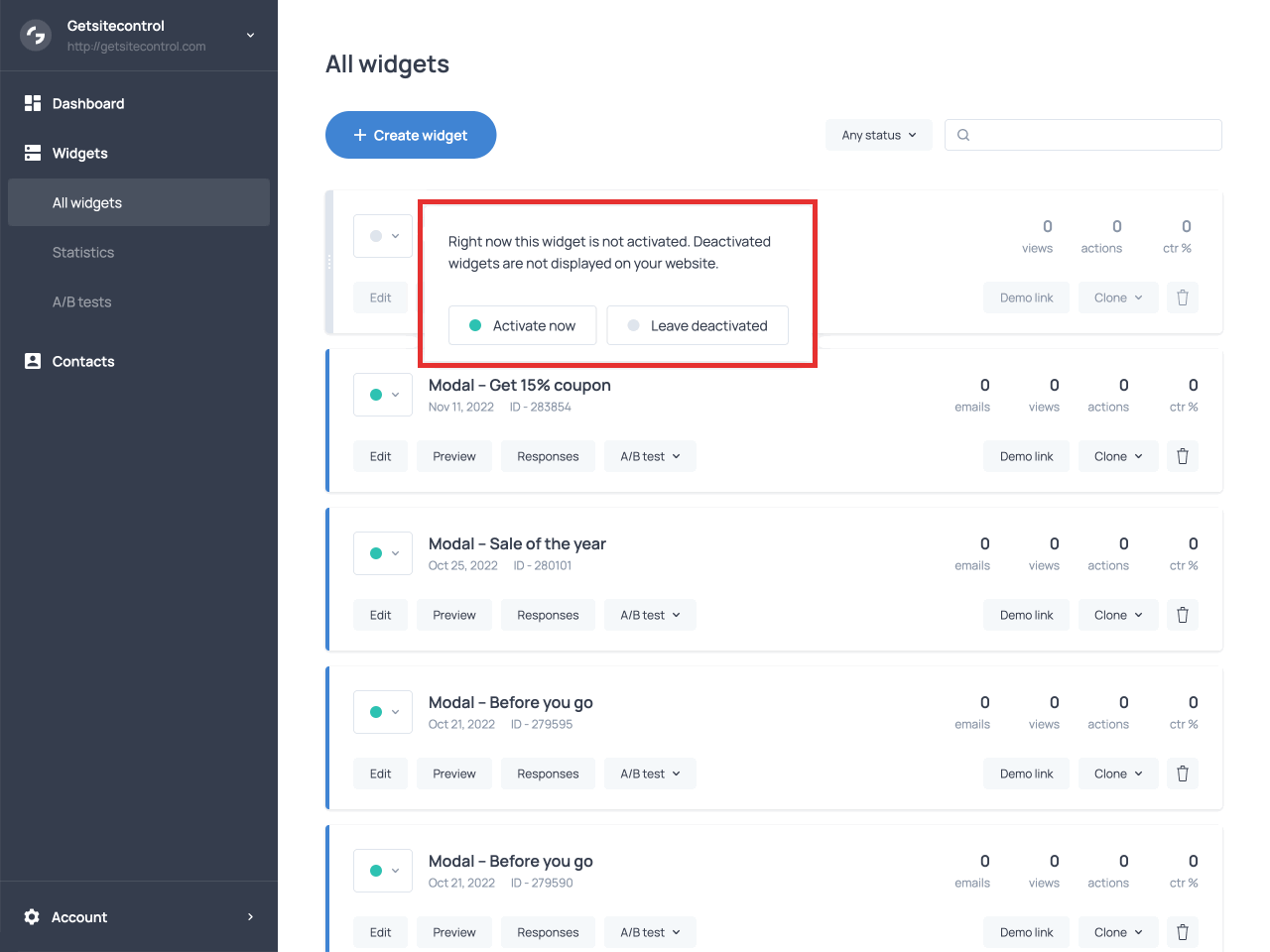Open the Any status filter dropdown
Viewport: 1270px width, 952px height.
pyautogui.click(x=878, y=134)
